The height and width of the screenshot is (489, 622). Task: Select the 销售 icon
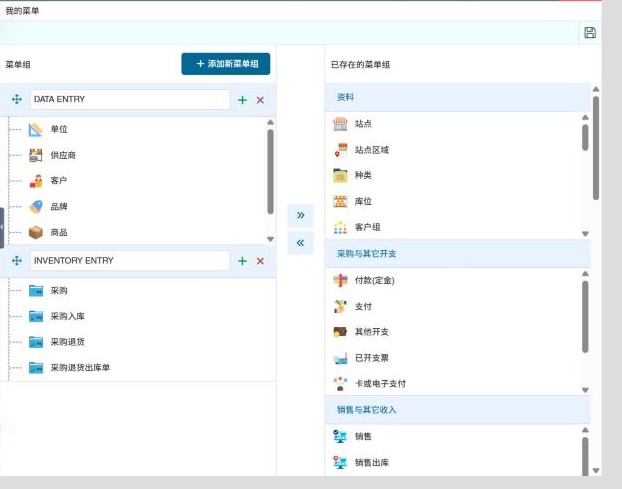coord(340,437)
